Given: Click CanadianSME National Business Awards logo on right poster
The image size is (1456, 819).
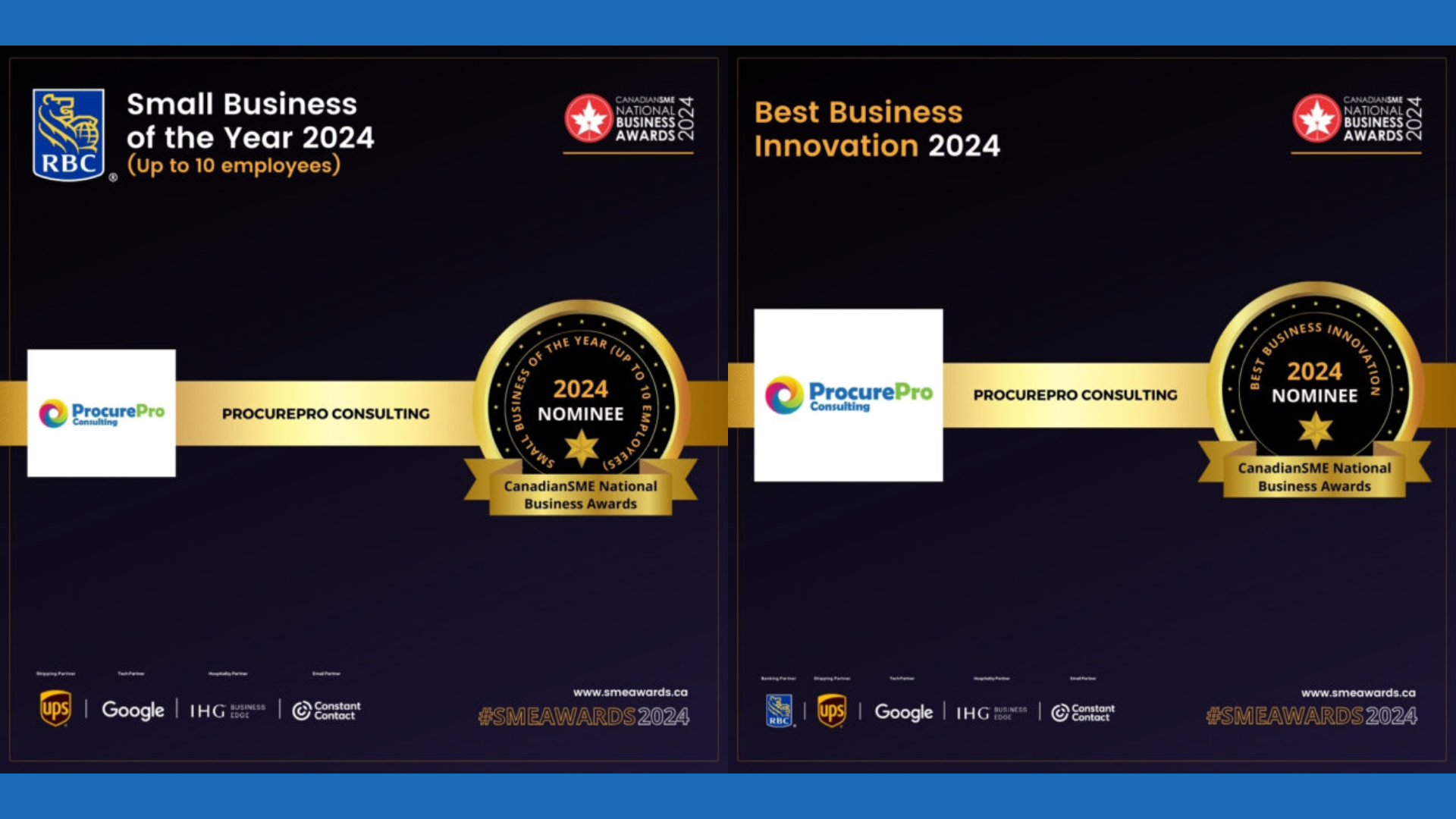Looking at the screenshot, I should click(1357, 120).
